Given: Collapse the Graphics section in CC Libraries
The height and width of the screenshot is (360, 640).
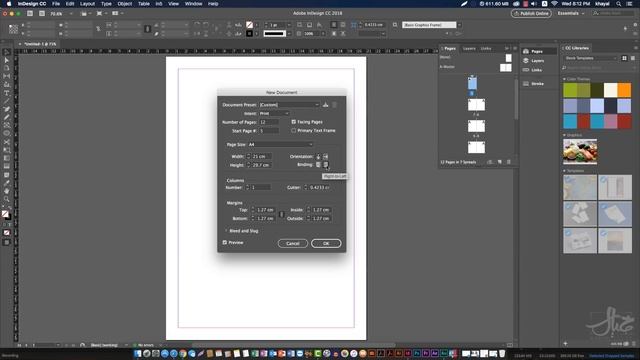Looking at the screenshot, I should coord(564,135).
